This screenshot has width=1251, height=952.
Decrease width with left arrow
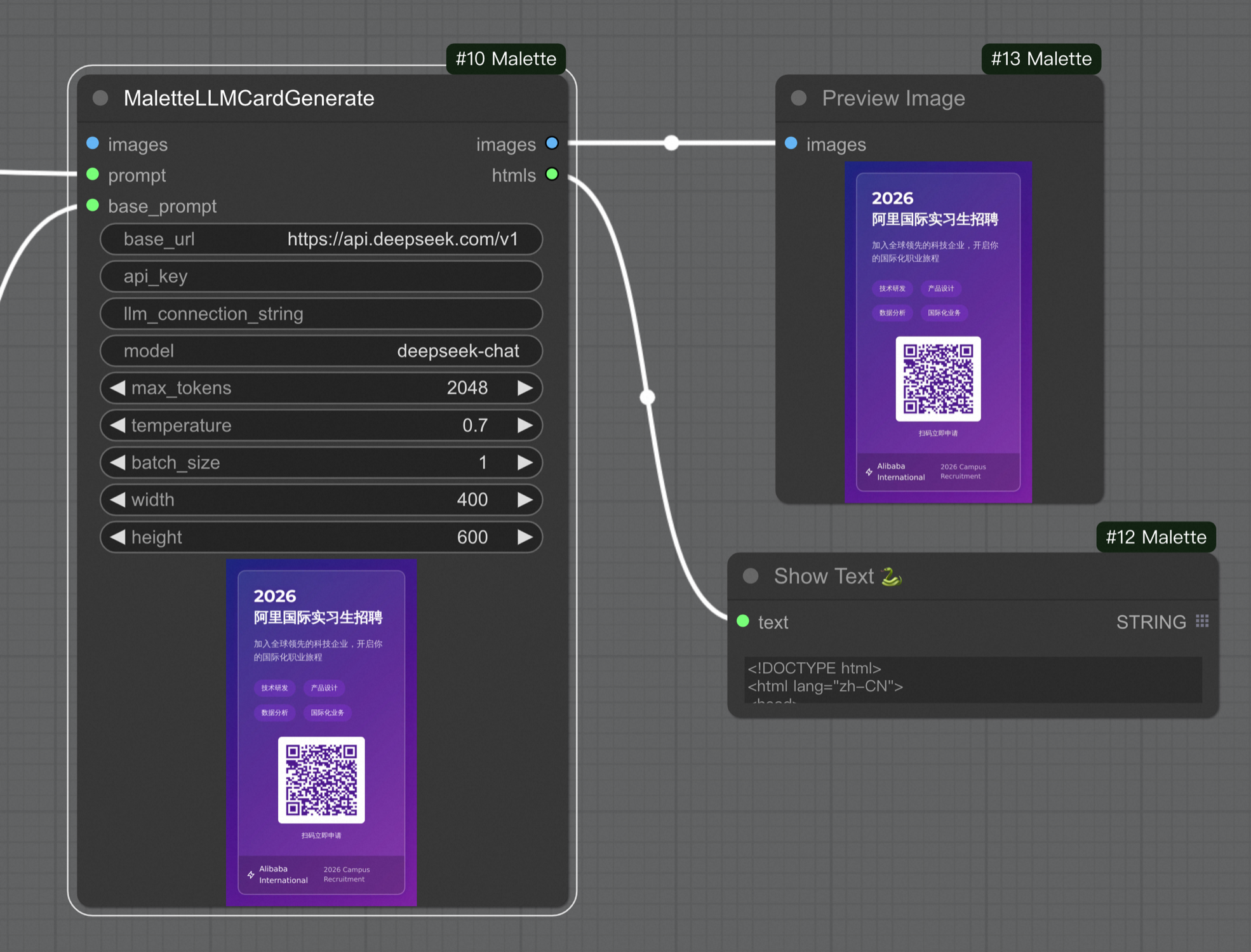(117, 500)
